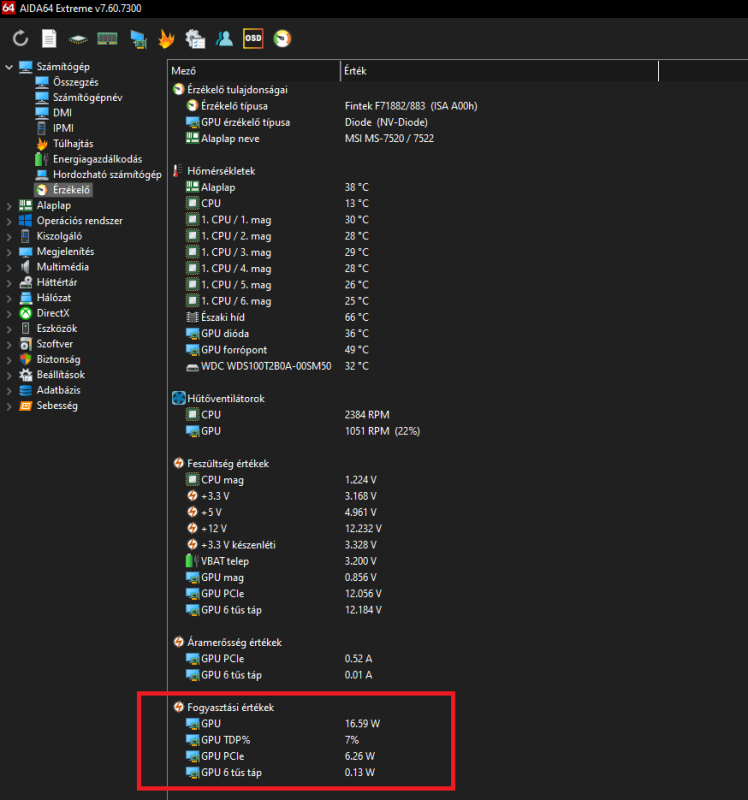Viewport: 748px width, 800px height.
Task: Open the Report document icon in toolbar
Action: (49, 38)
